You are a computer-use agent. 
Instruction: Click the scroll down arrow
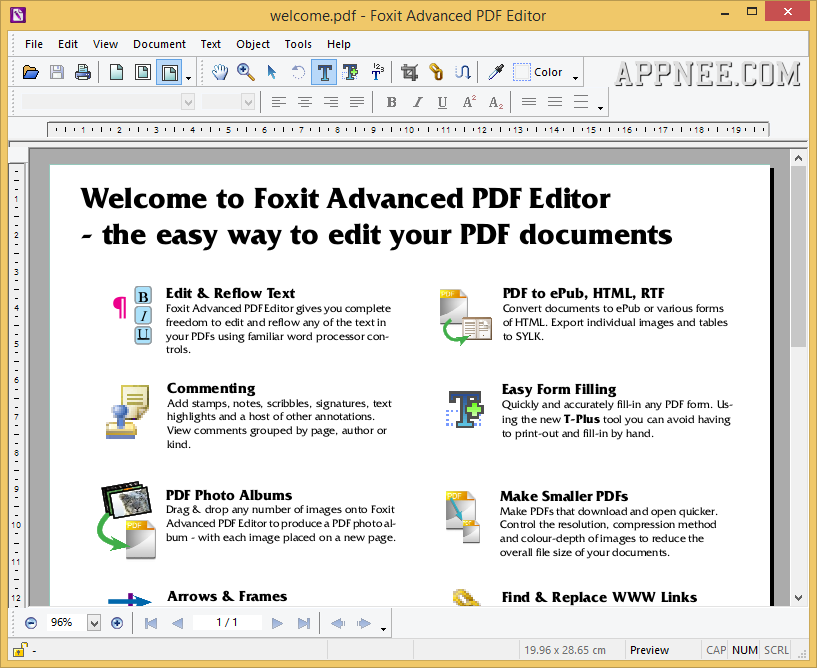tap(798, 598)
